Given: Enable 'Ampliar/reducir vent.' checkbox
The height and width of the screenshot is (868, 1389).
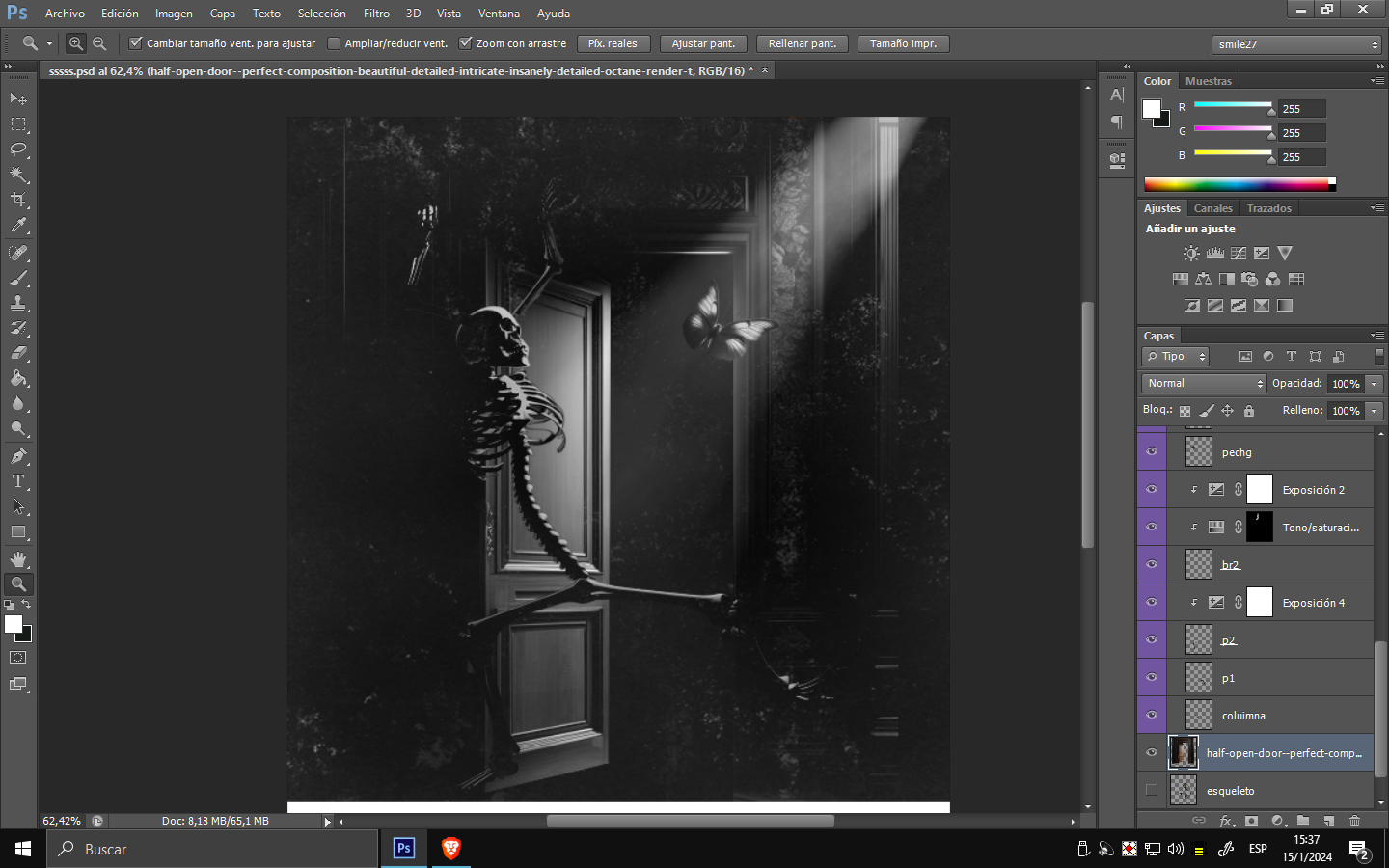Looking at the screenshot, I should (x=334, y=43).
